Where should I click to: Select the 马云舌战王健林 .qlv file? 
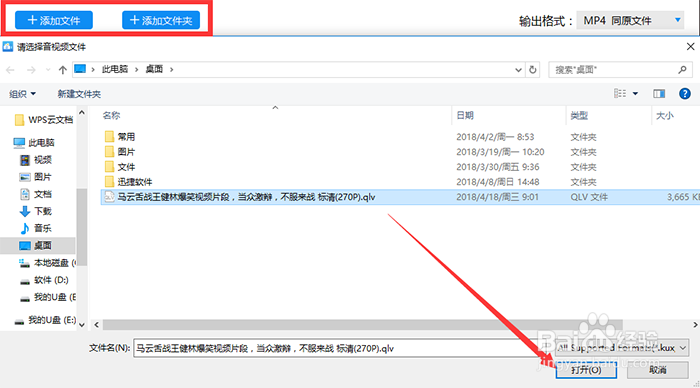click(x=400, y=197)
